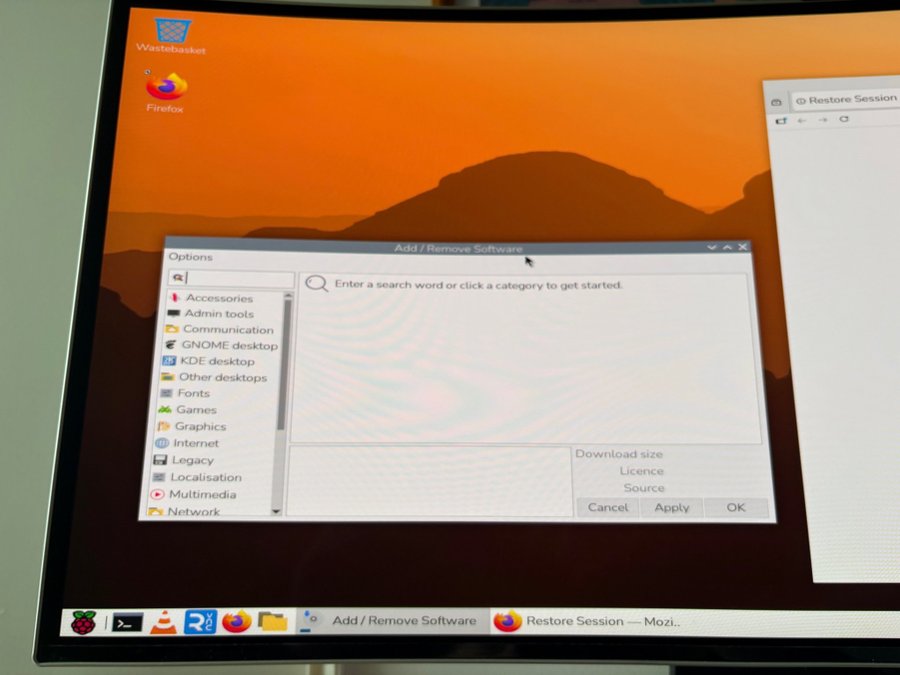Viewport: 900px width, 675px height.
Task: Click the Apply button
Action: [671, 507]
